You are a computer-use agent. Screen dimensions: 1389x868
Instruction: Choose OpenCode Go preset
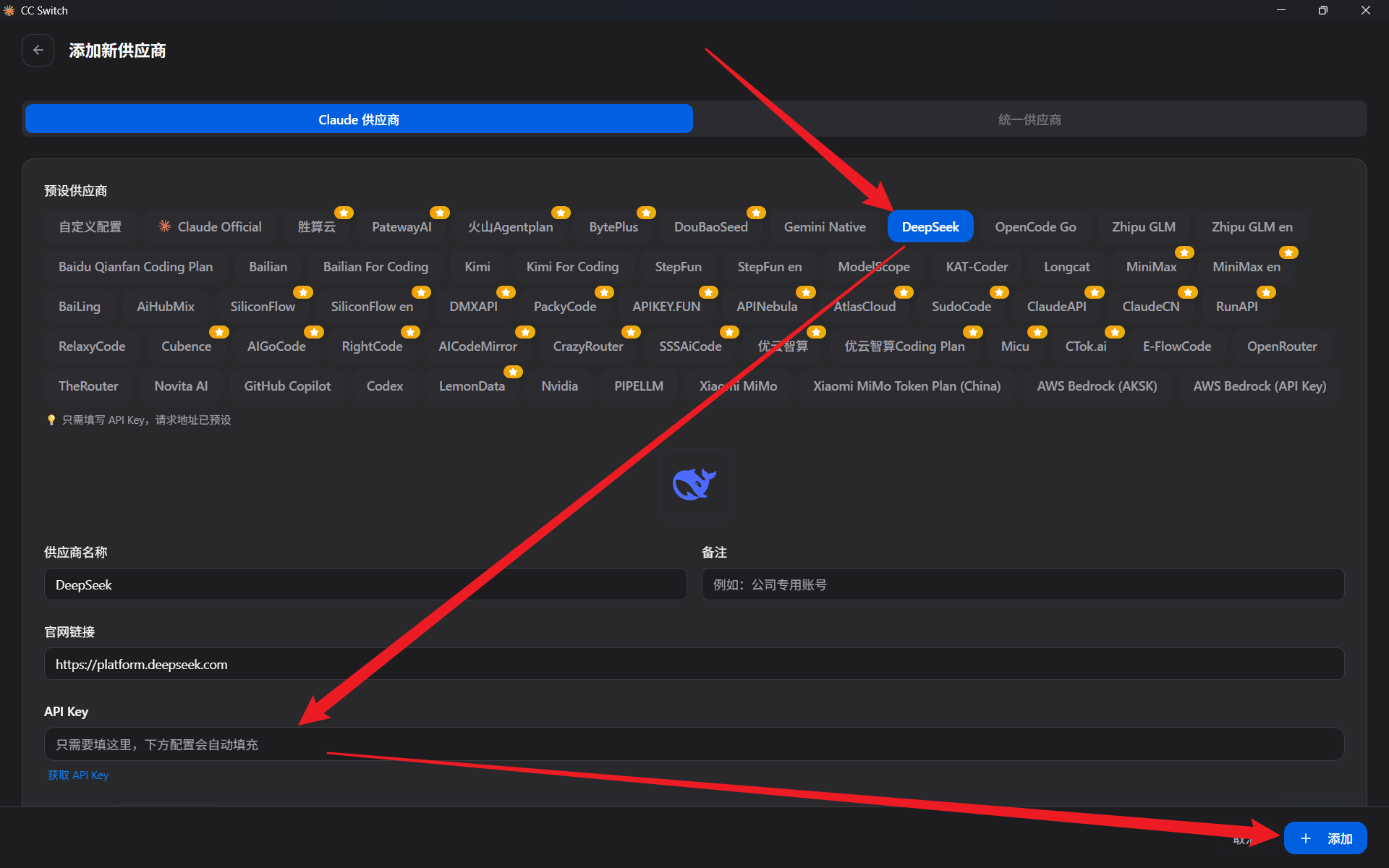point(1035,226)
